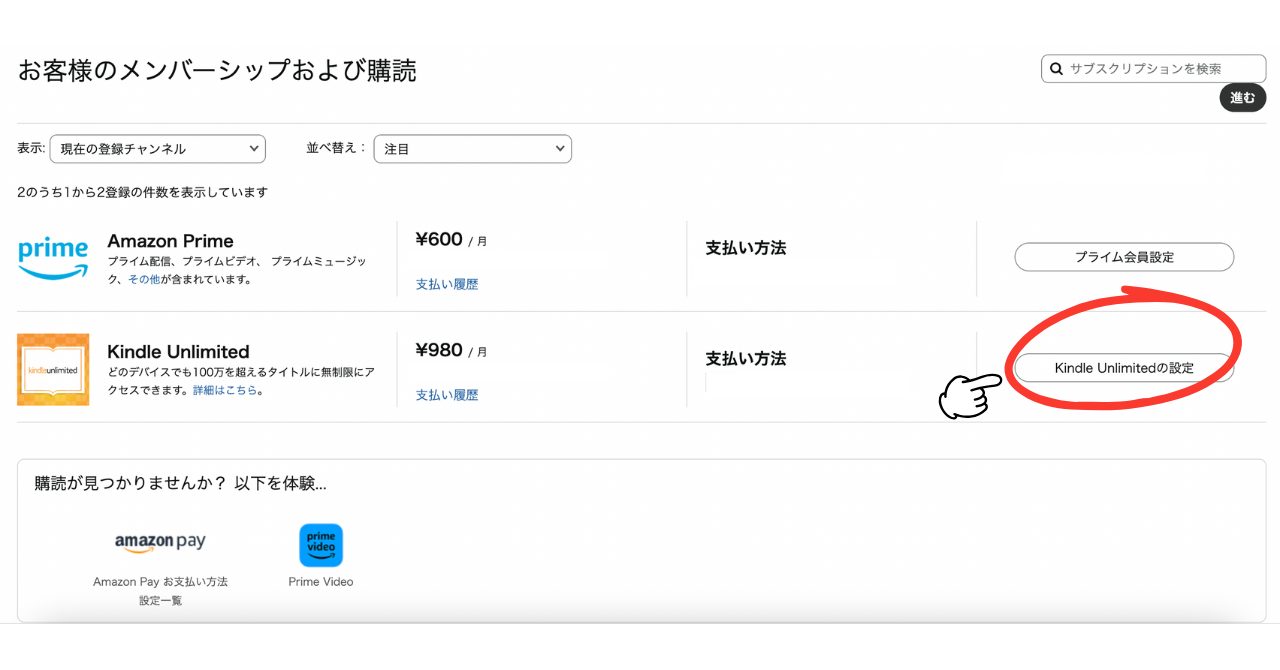This screenshot has height=670, width=1280.
Task: Select the Amazon Prime title heading
Action: (172, 241)
